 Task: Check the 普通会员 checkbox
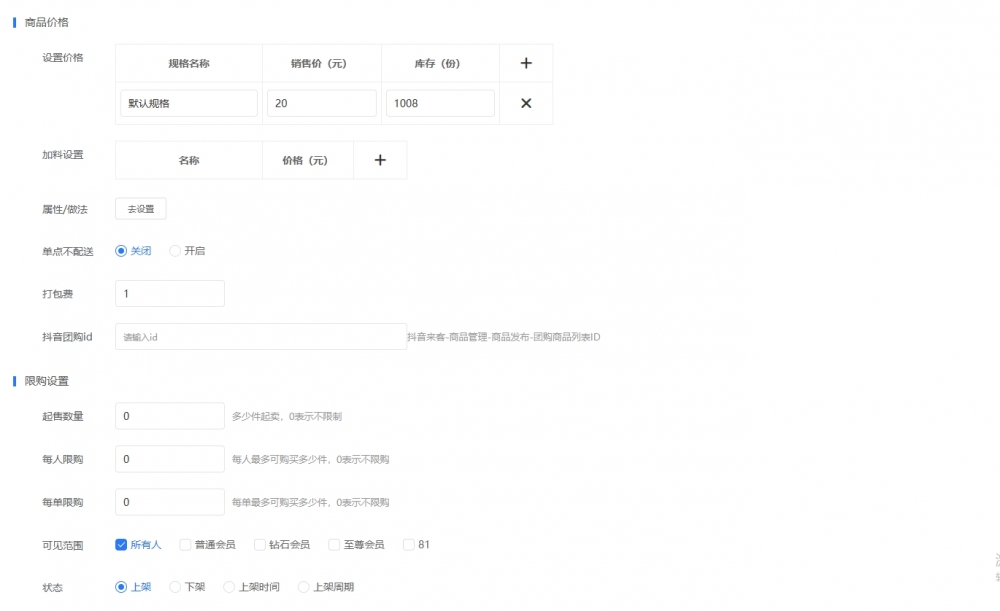185,545
